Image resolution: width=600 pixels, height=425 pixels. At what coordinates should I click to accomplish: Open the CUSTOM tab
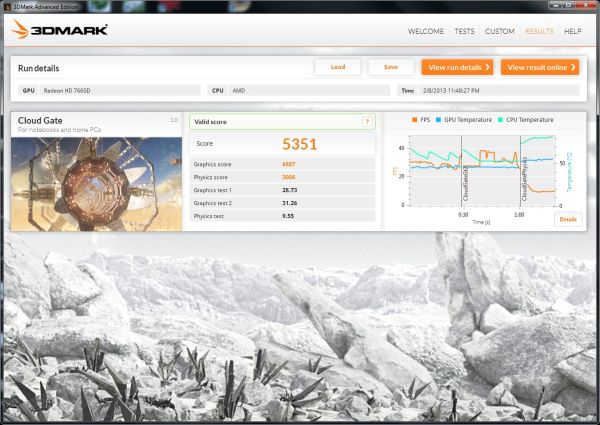tap(499, 31)
